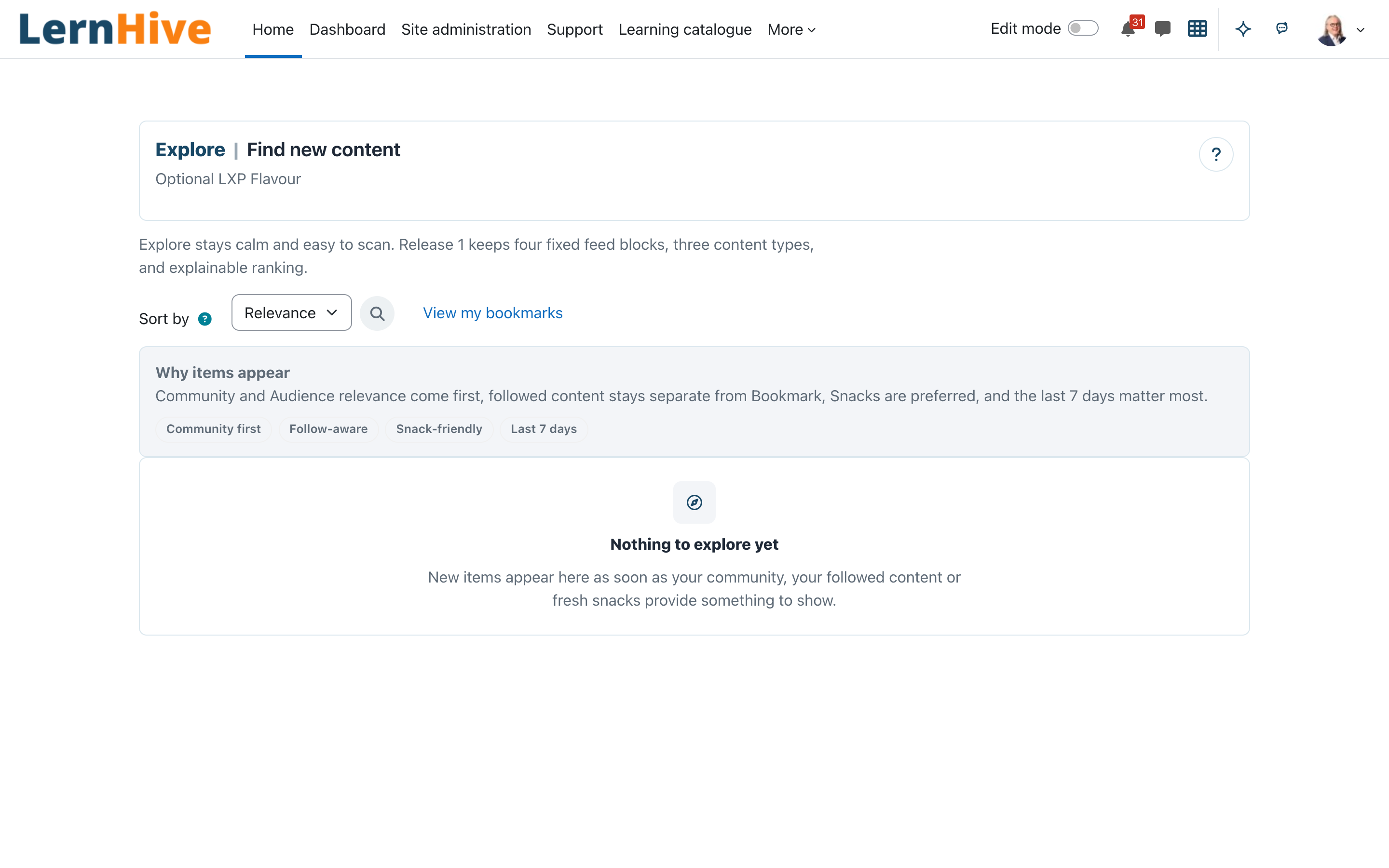Open the Learning catalogue

point(685,29)
